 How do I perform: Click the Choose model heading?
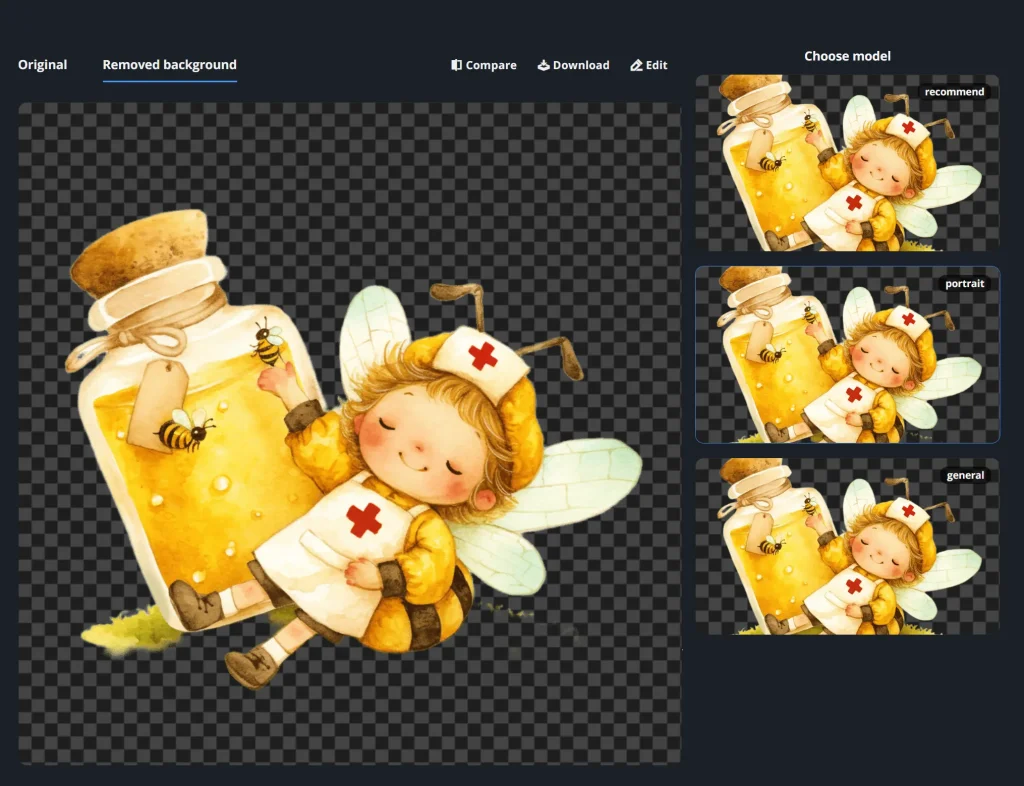847,56
